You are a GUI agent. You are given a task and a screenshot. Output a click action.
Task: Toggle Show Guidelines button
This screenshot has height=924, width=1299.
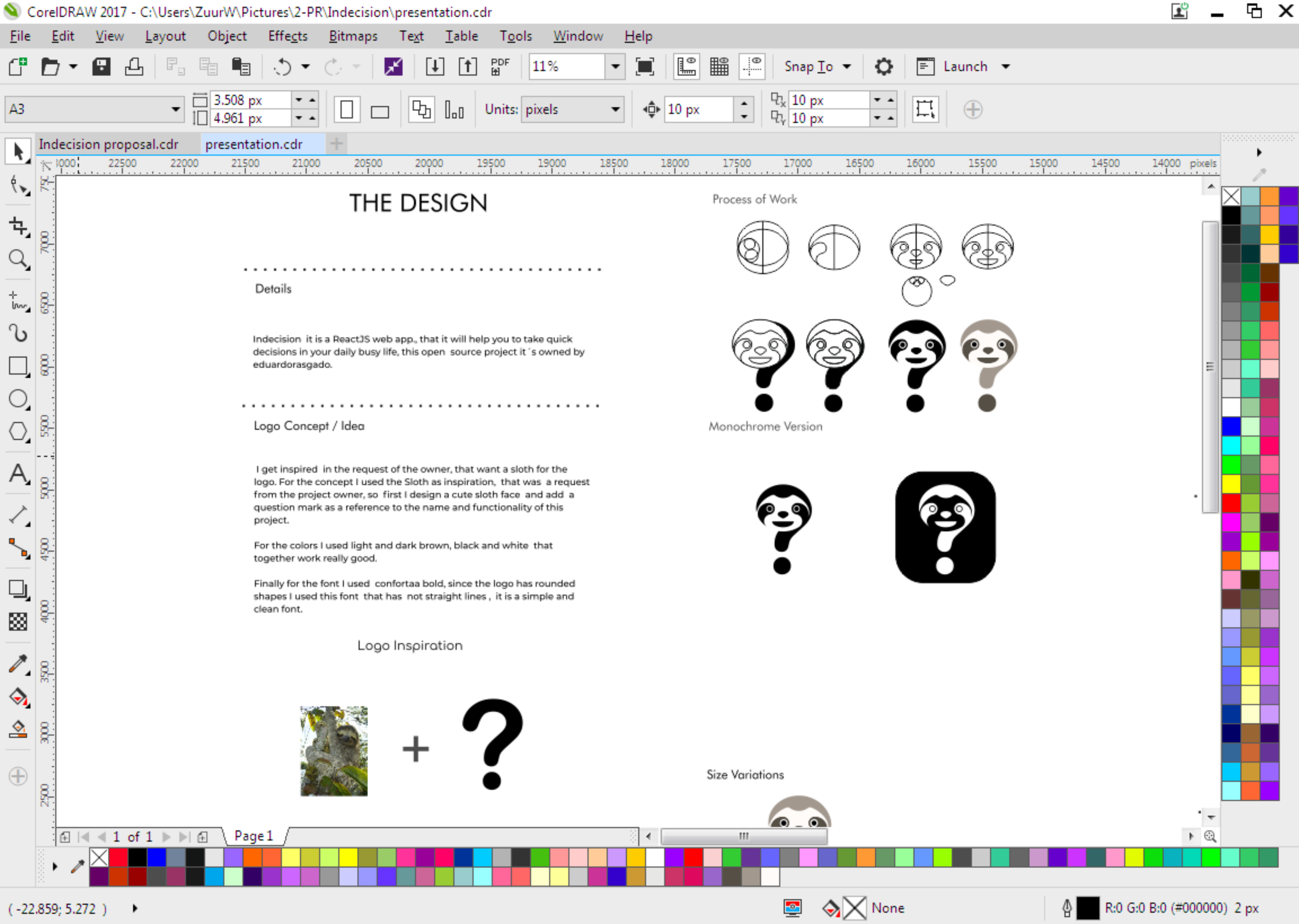[752, 67]
